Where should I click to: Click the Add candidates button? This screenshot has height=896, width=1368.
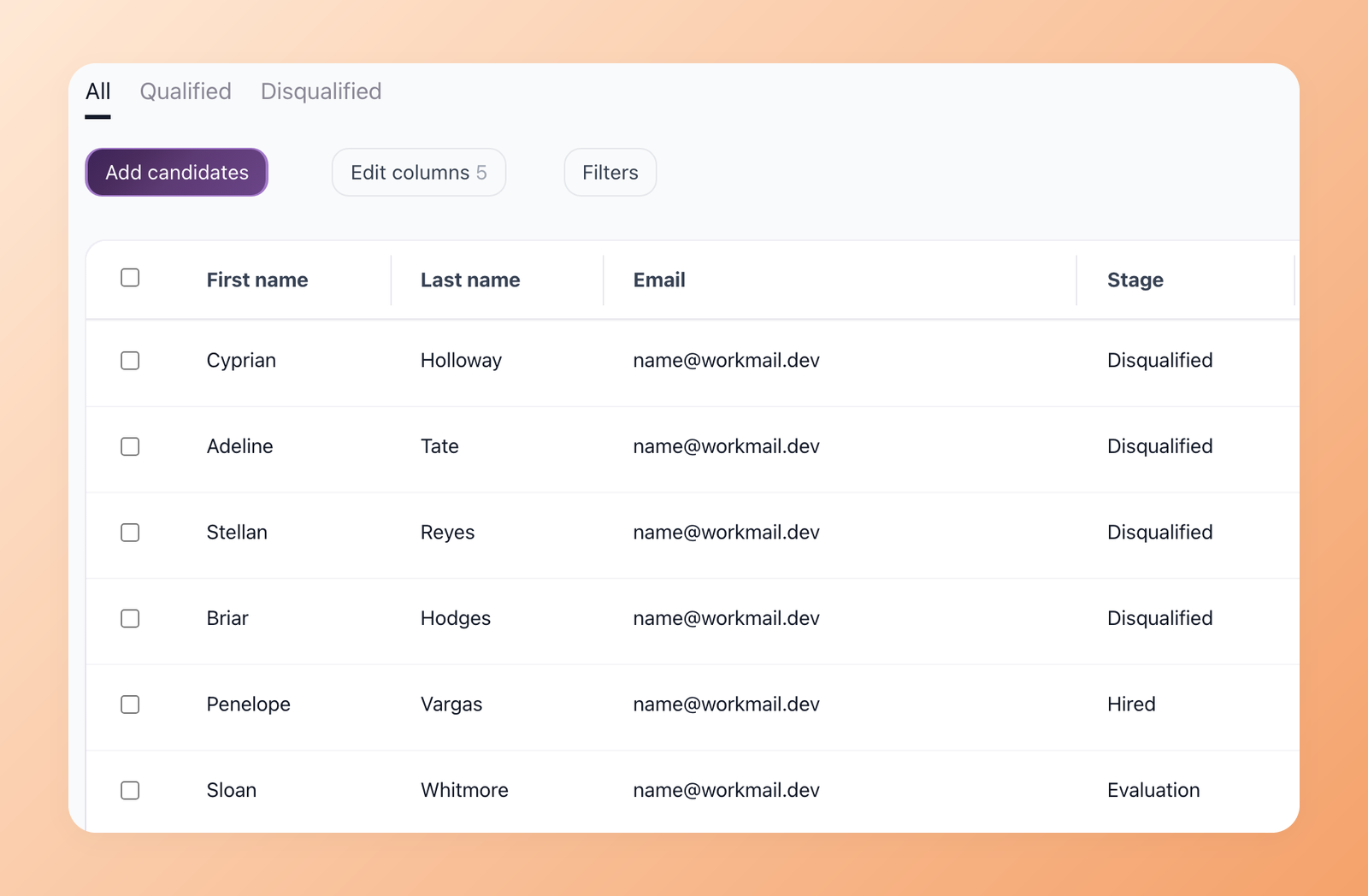click(177, 173)
